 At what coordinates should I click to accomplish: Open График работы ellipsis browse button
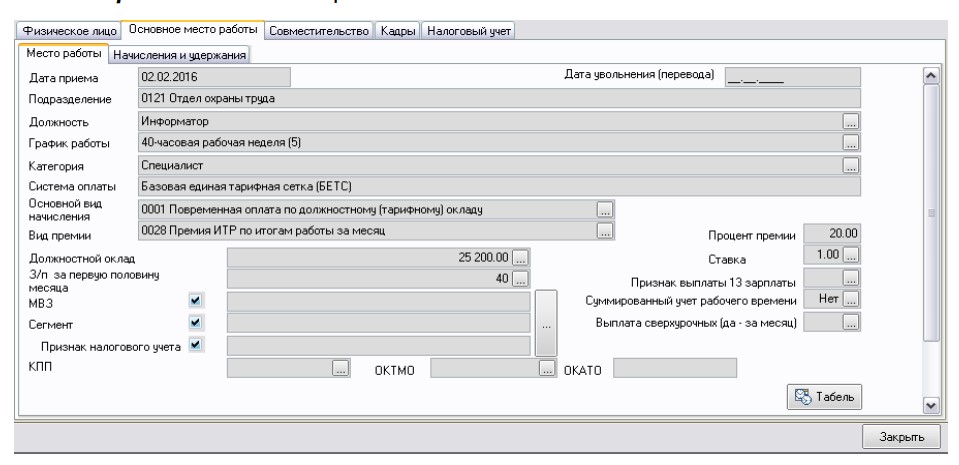click(x=851, y=143)
